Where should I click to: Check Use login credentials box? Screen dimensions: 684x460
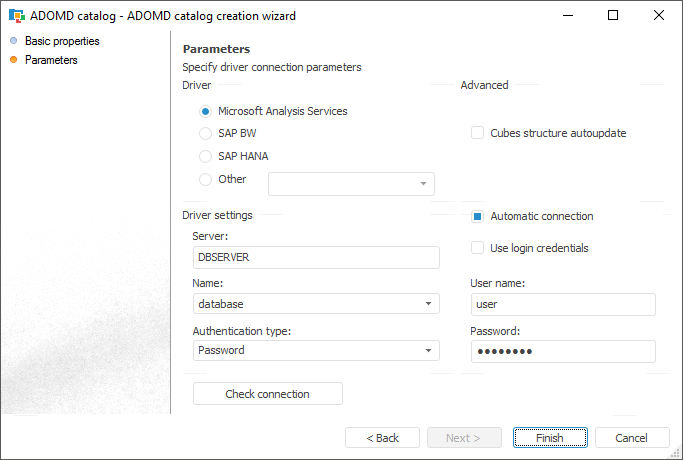(x=478, y=248)
